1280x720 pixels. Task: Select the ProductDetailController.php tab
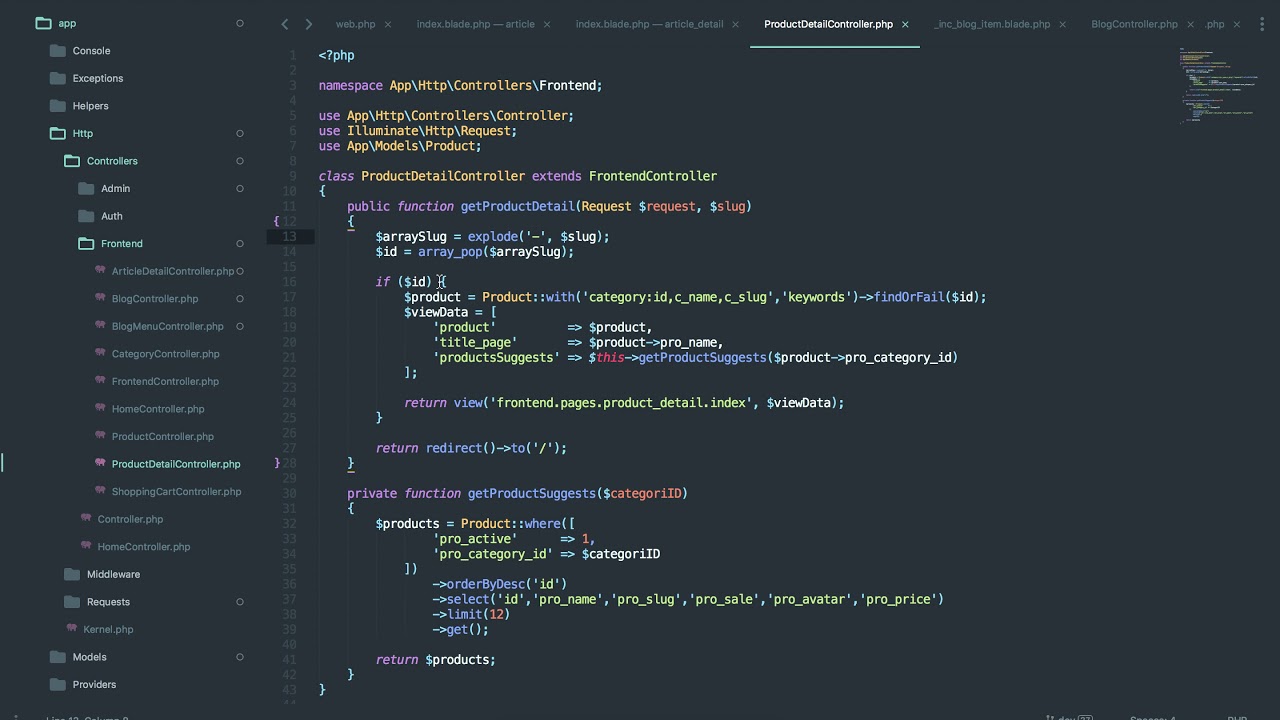[828, 24]
